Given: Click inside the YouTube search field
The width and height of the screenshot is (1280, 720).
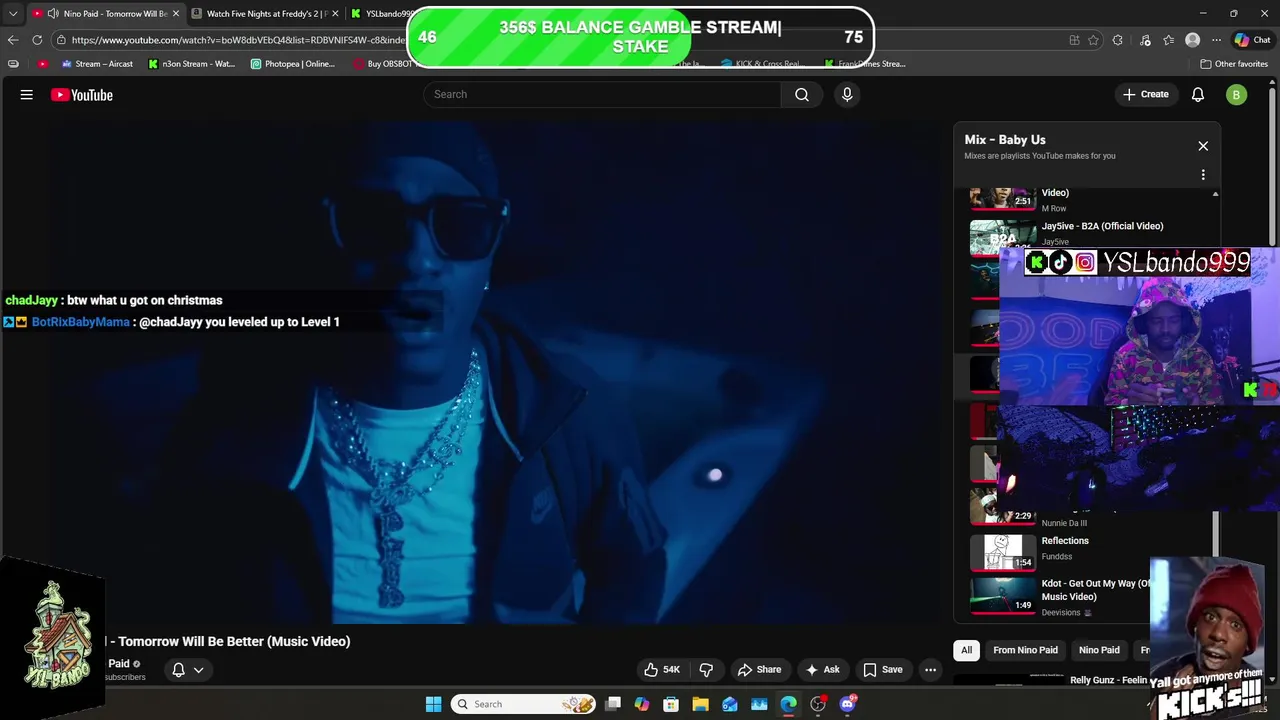Looking at the screenshot, I should click(602, 94).
